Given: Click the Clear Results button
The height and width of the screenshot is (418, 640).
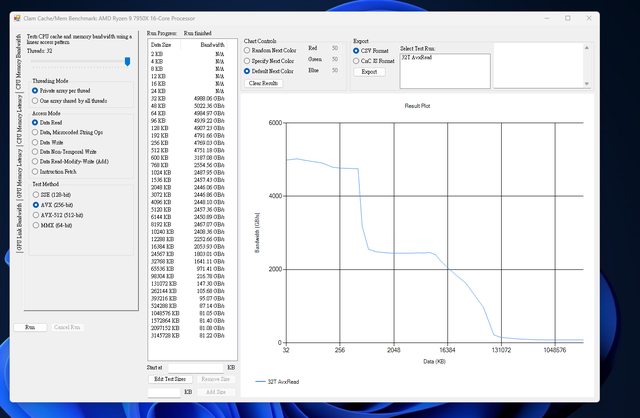Looking at the screenshot, I should (264, 83).
